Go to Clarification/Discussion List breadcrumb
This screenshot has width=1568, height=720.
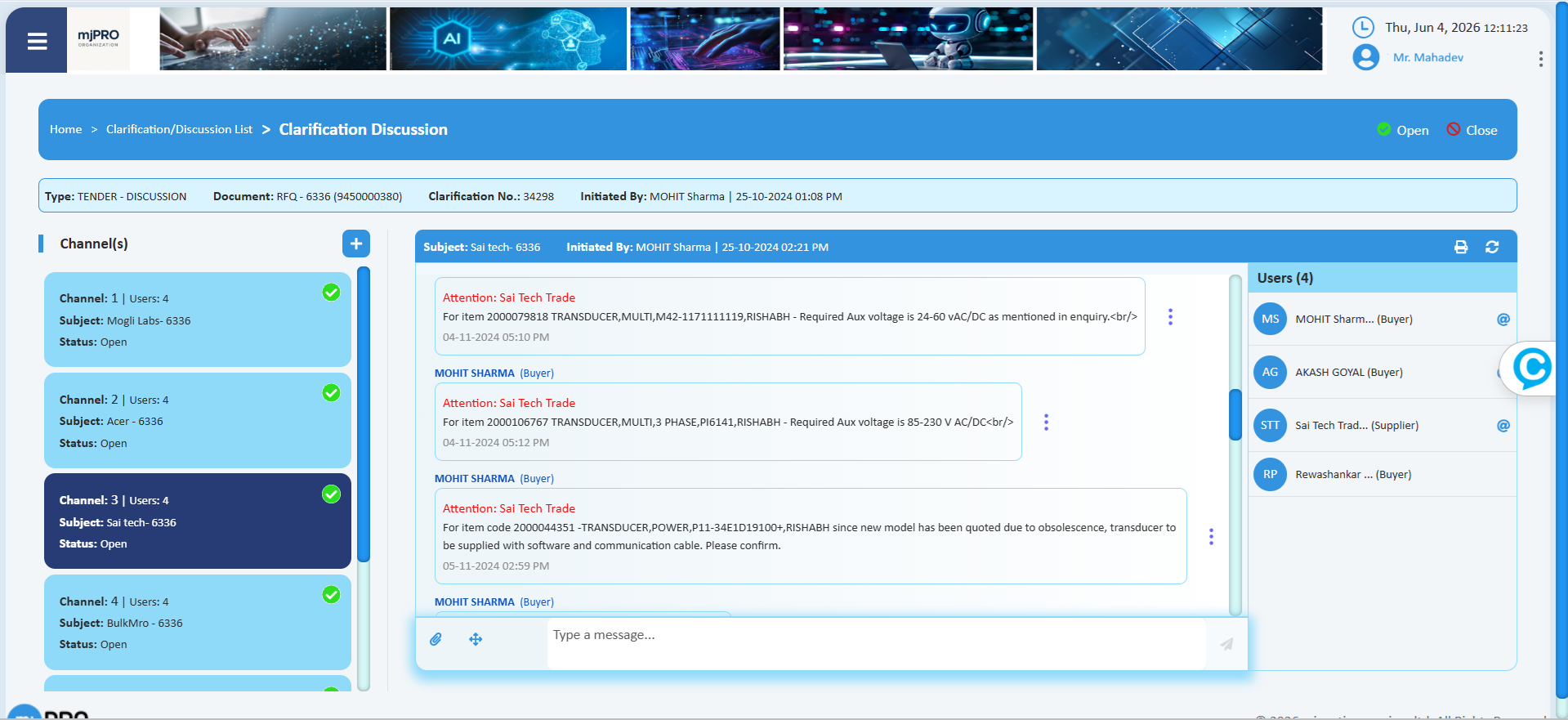(x=179, y=129)
